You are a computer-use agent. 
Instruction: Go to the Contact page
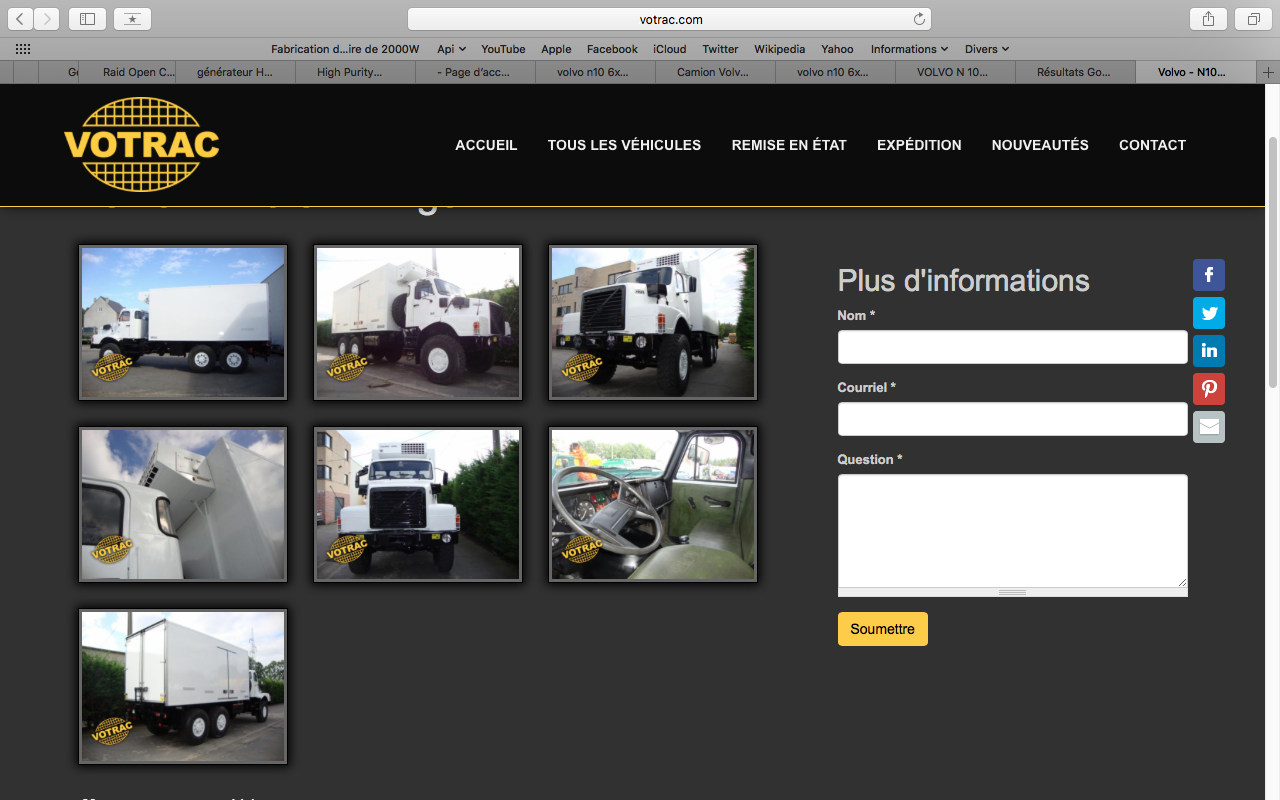click(1152, 145)
